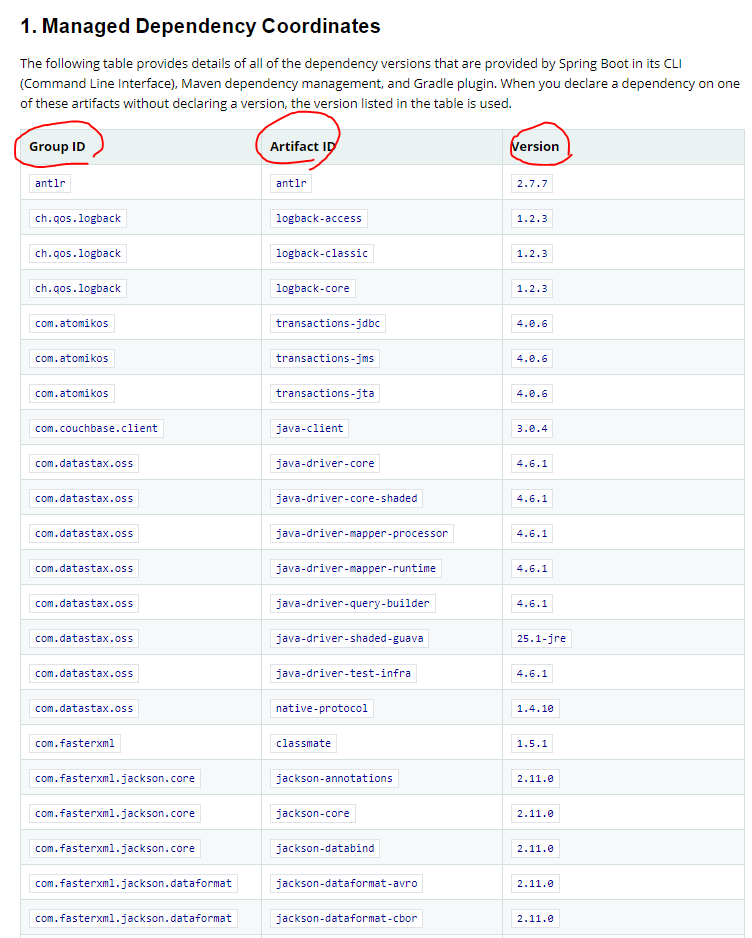Click version 2.11.0 in jackson-dataformat-avro row

click(535, 883)
